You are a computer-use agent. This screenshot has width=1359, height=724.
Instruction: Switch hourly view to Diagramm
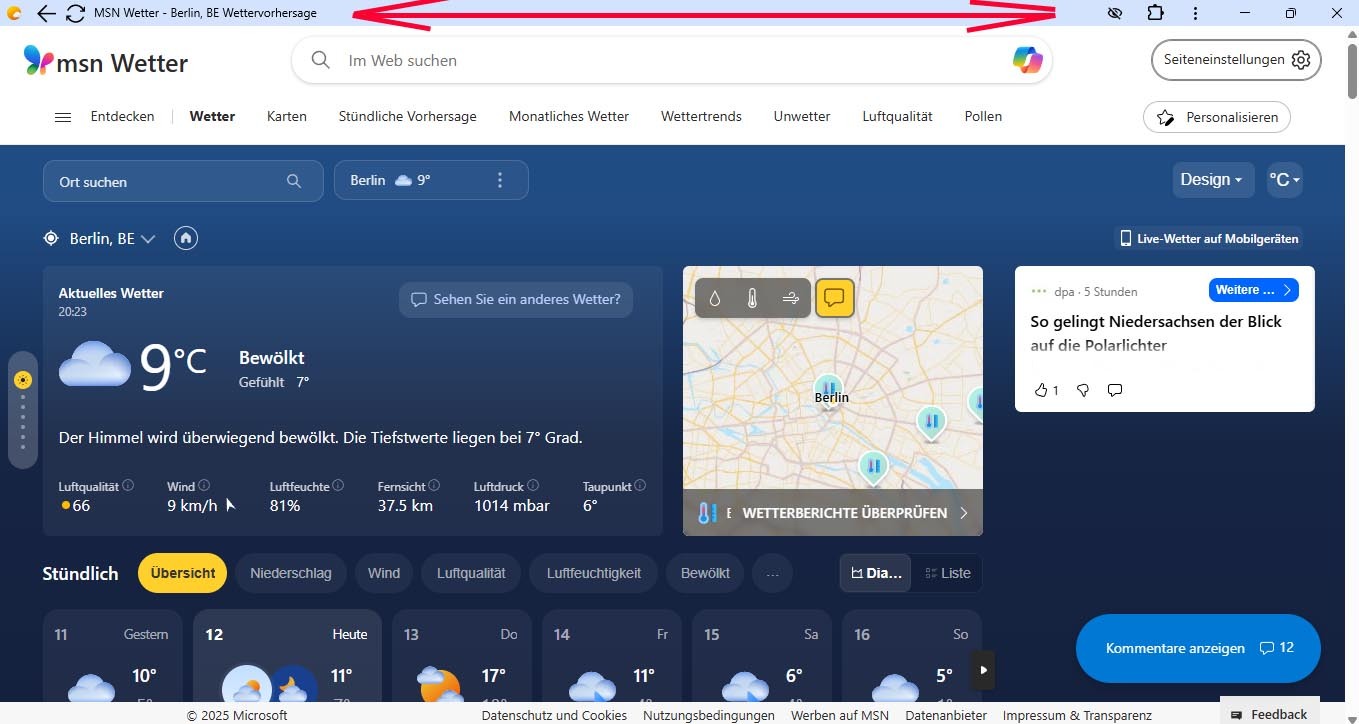pyautogui.click(x=876, y=573)
